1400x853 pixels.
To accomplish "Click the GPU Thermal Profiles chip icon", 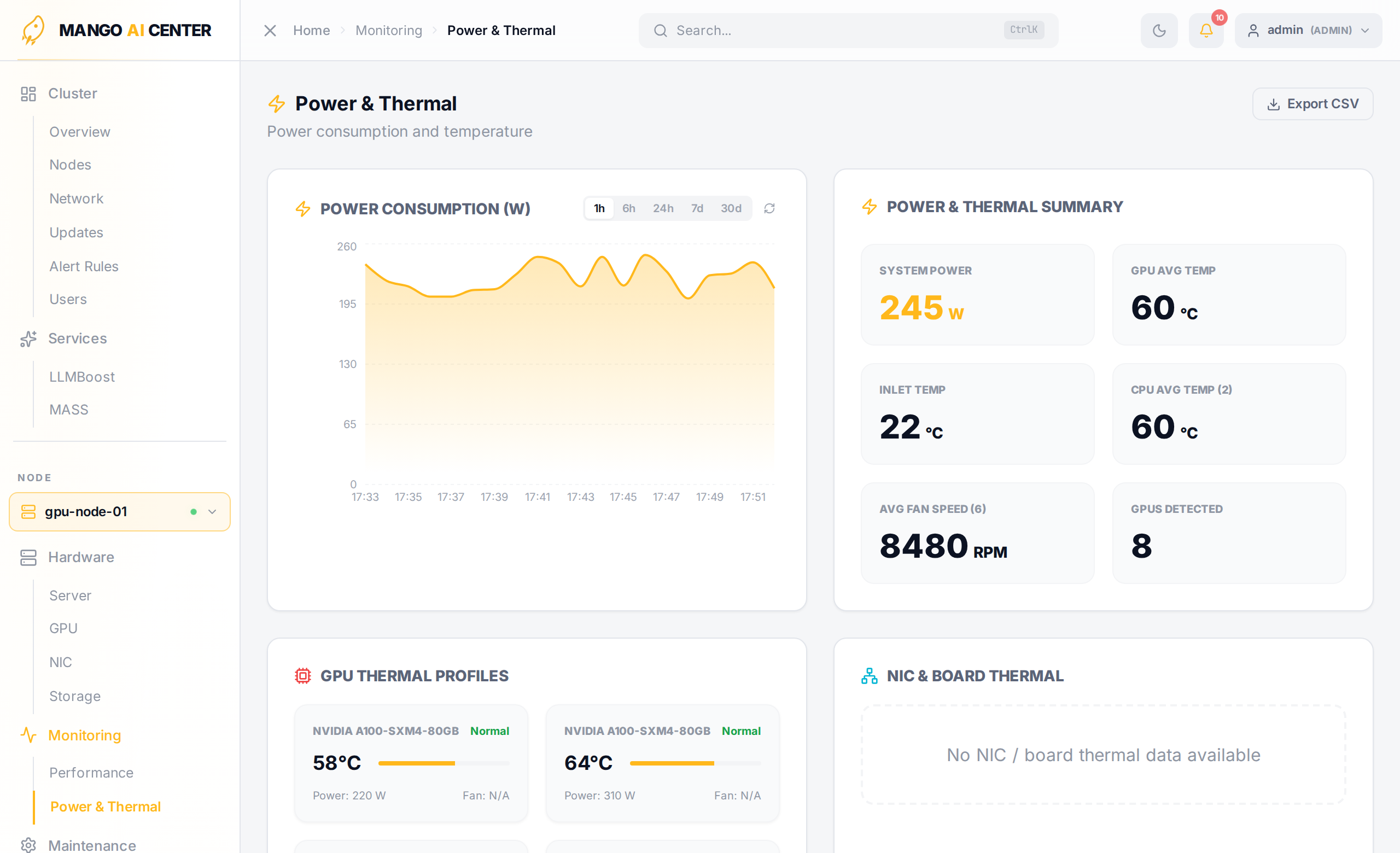I will click(303, 676).
